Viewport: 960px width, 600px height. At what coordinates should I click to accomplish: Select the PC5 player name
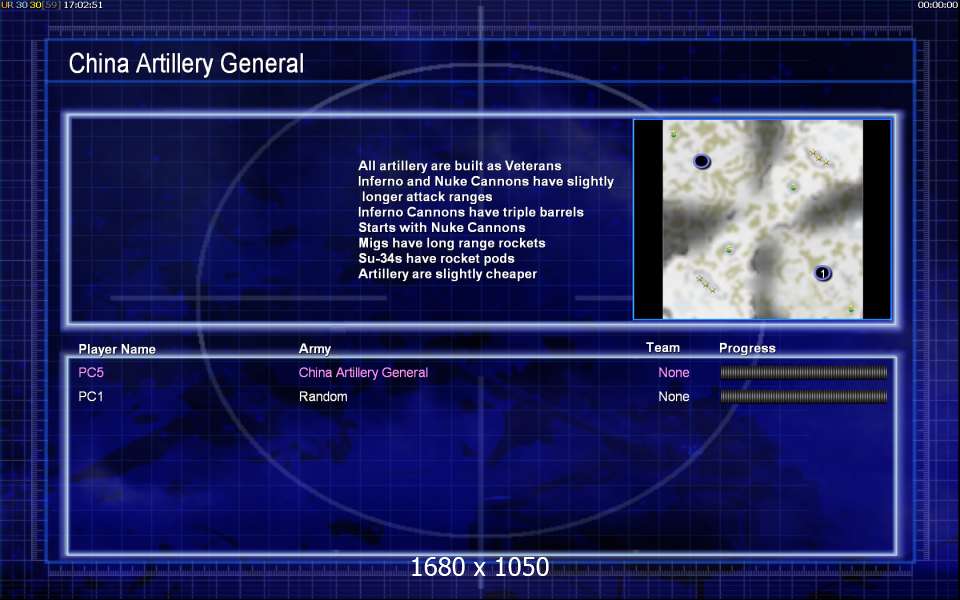91,372
